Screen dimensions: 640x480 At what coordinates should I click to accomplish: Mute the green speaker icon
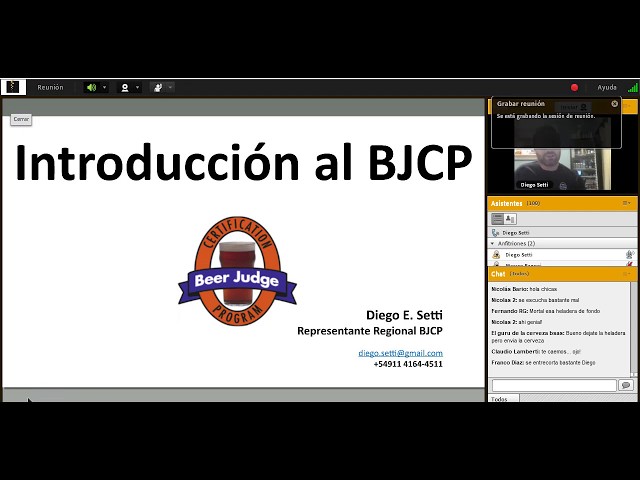(x=91, y=87)
